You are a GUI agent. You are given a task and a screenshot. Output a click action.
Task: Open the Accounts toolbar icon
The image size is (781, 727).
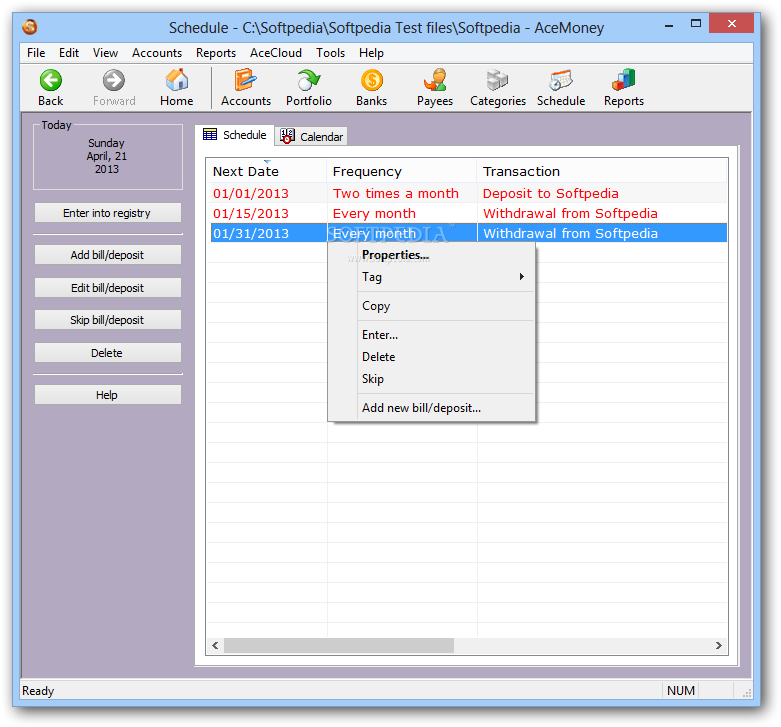[x=246, y=80]
